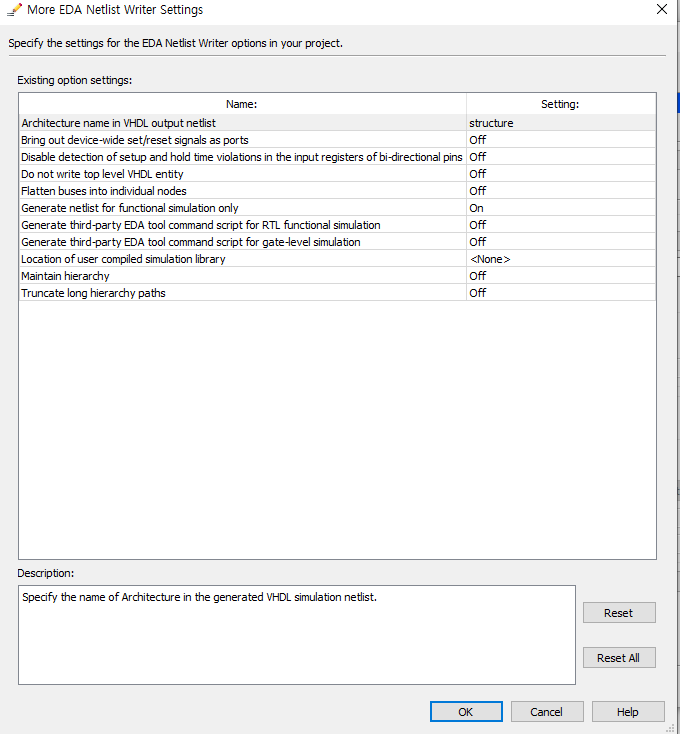Image resolution: width=680 pixels, height=734 pixels.
Task: Change the On value for functional simulation
Action: (477, 208)
